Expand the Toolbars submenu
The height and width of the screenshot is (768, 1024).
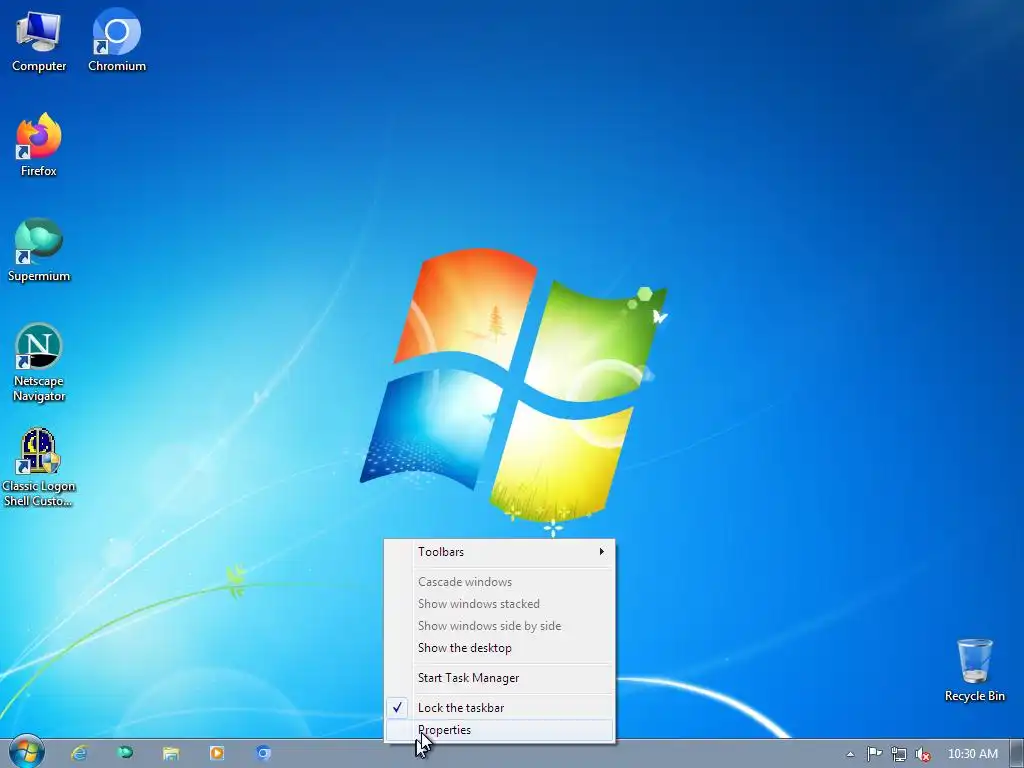click(x=500, y=552)
